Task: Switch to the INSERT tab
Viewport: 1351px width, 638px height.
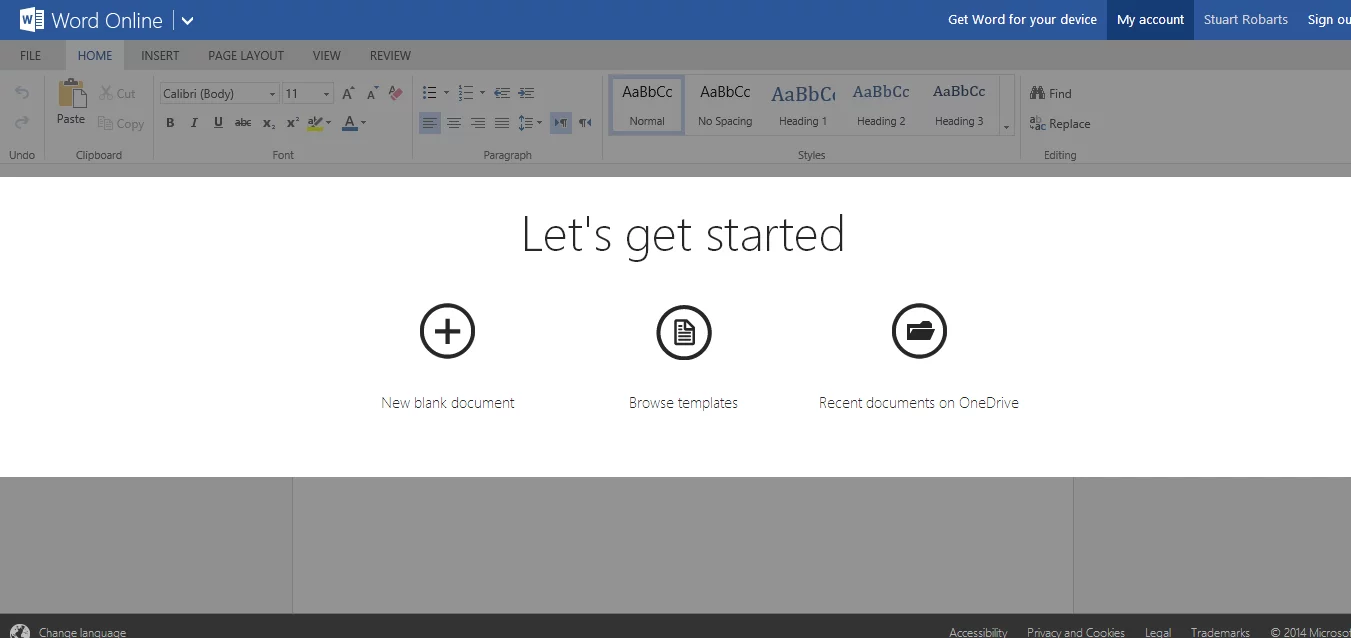Action: pyautogui.click(x=160, y=55)
